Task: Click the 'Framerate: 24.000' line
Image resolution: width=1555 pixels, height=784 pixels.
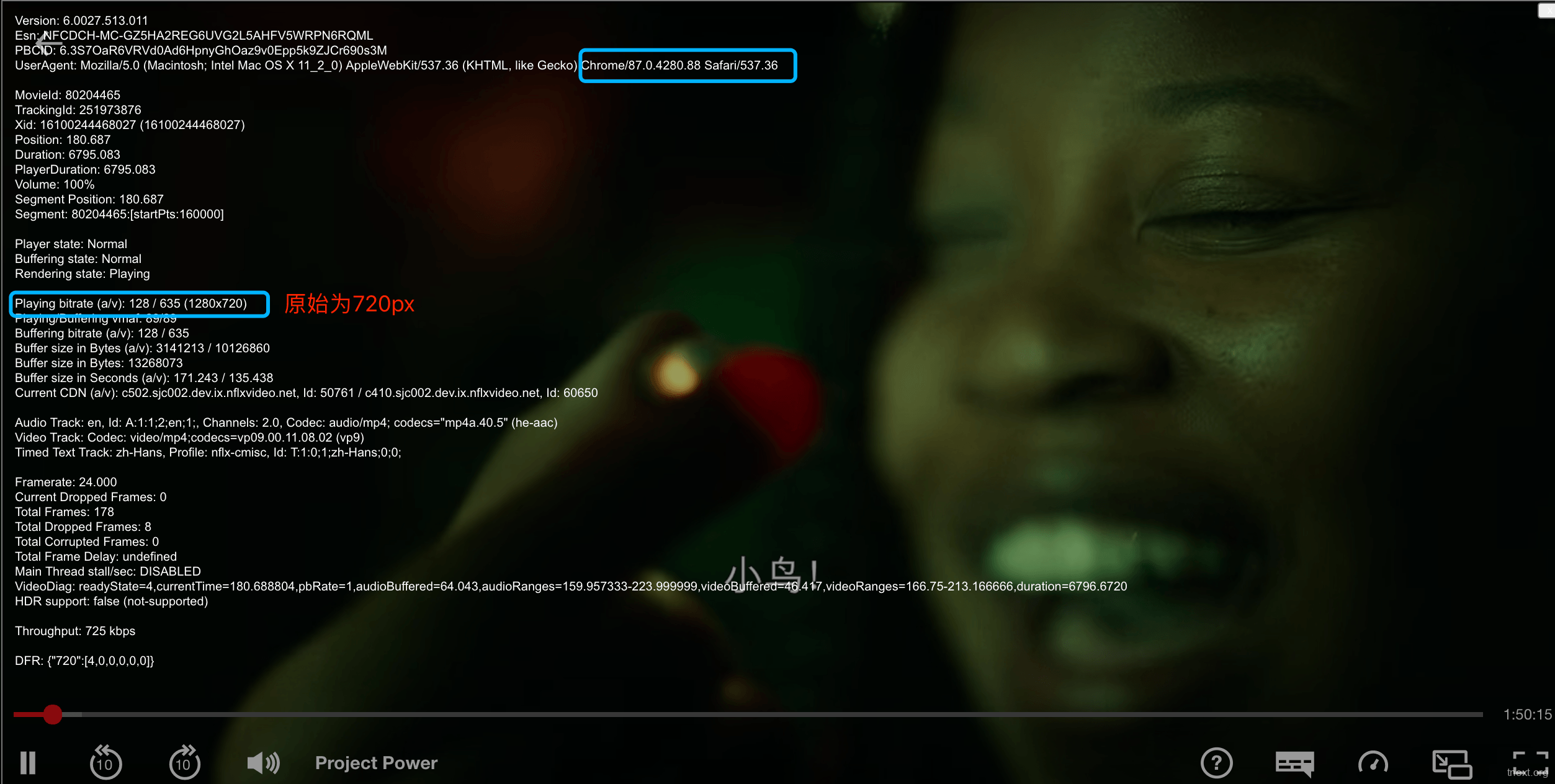Action: [x=66, y=482]
